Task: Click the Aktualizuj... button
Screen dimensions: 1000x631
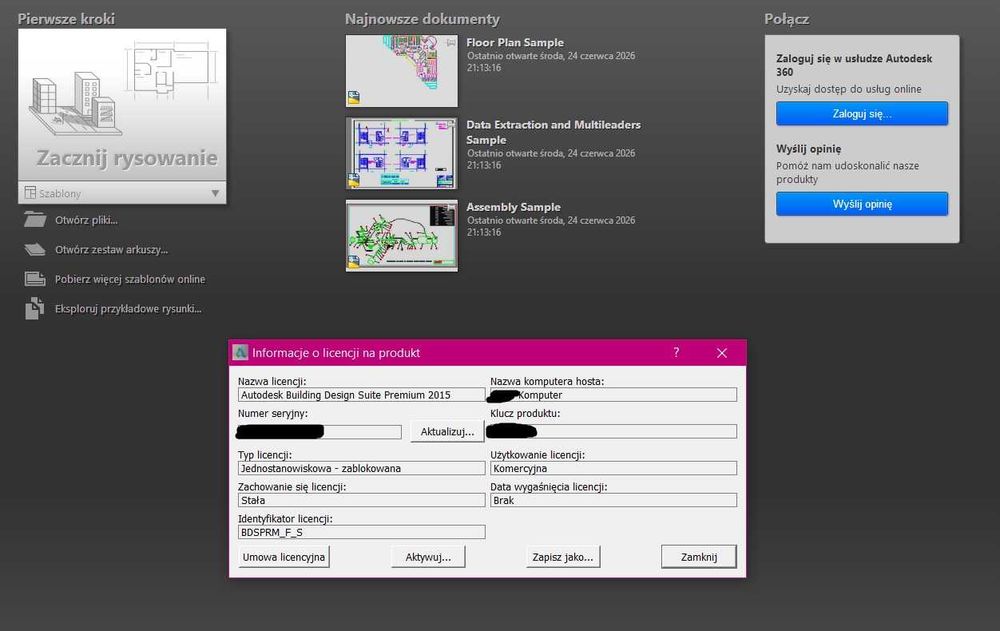Action: (447, 431)
